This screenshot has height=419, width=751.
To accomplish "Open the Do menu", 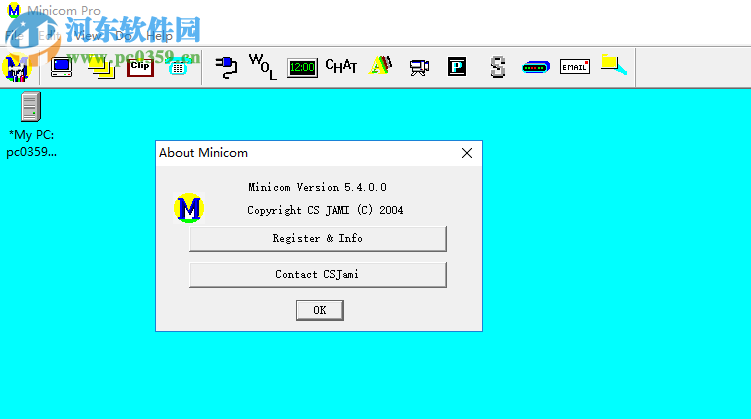I will tap(123, 36).
